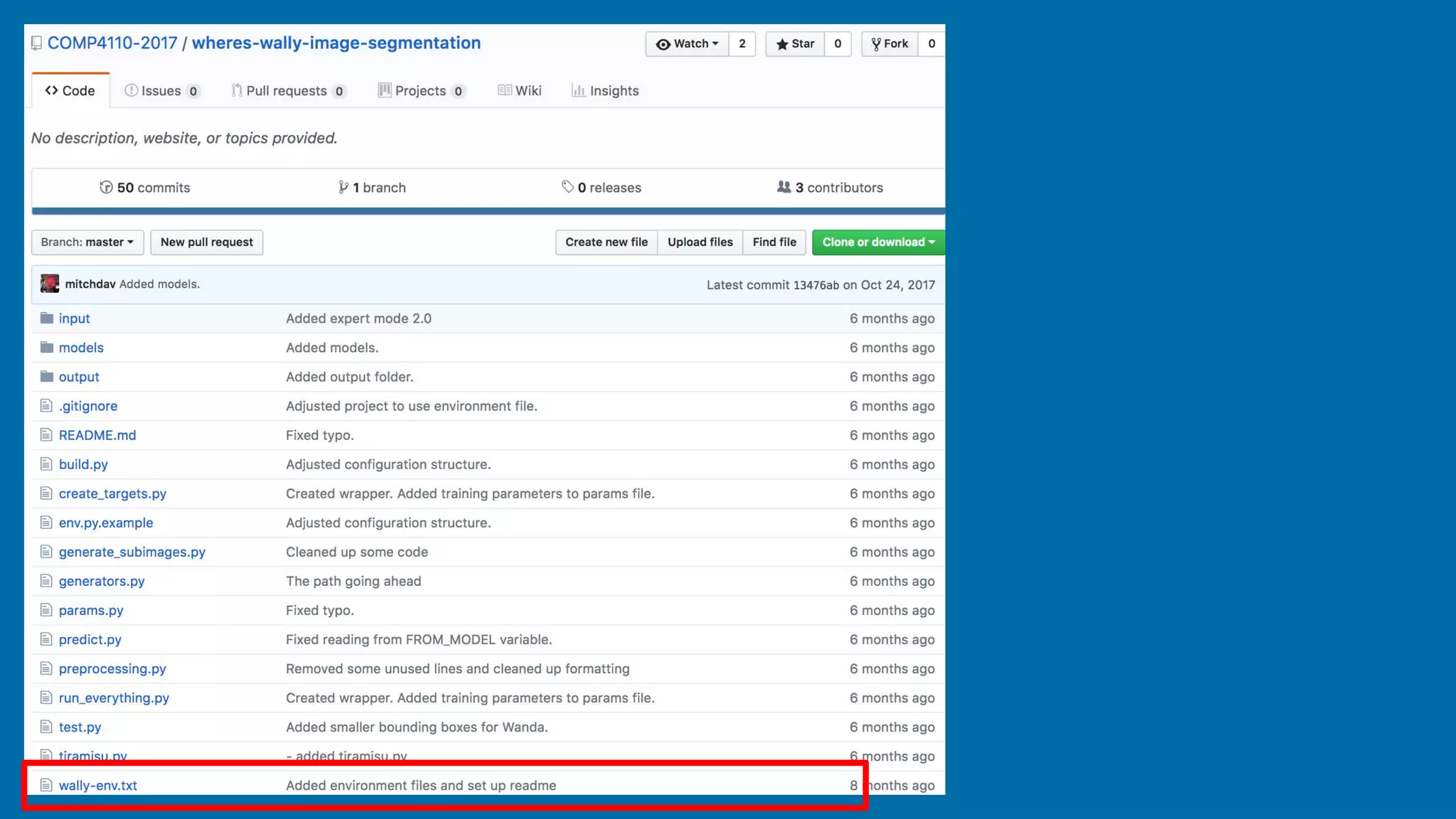1456x819 pixels.
Task: View the forks count next to Fork
Action: coord(931,44)
